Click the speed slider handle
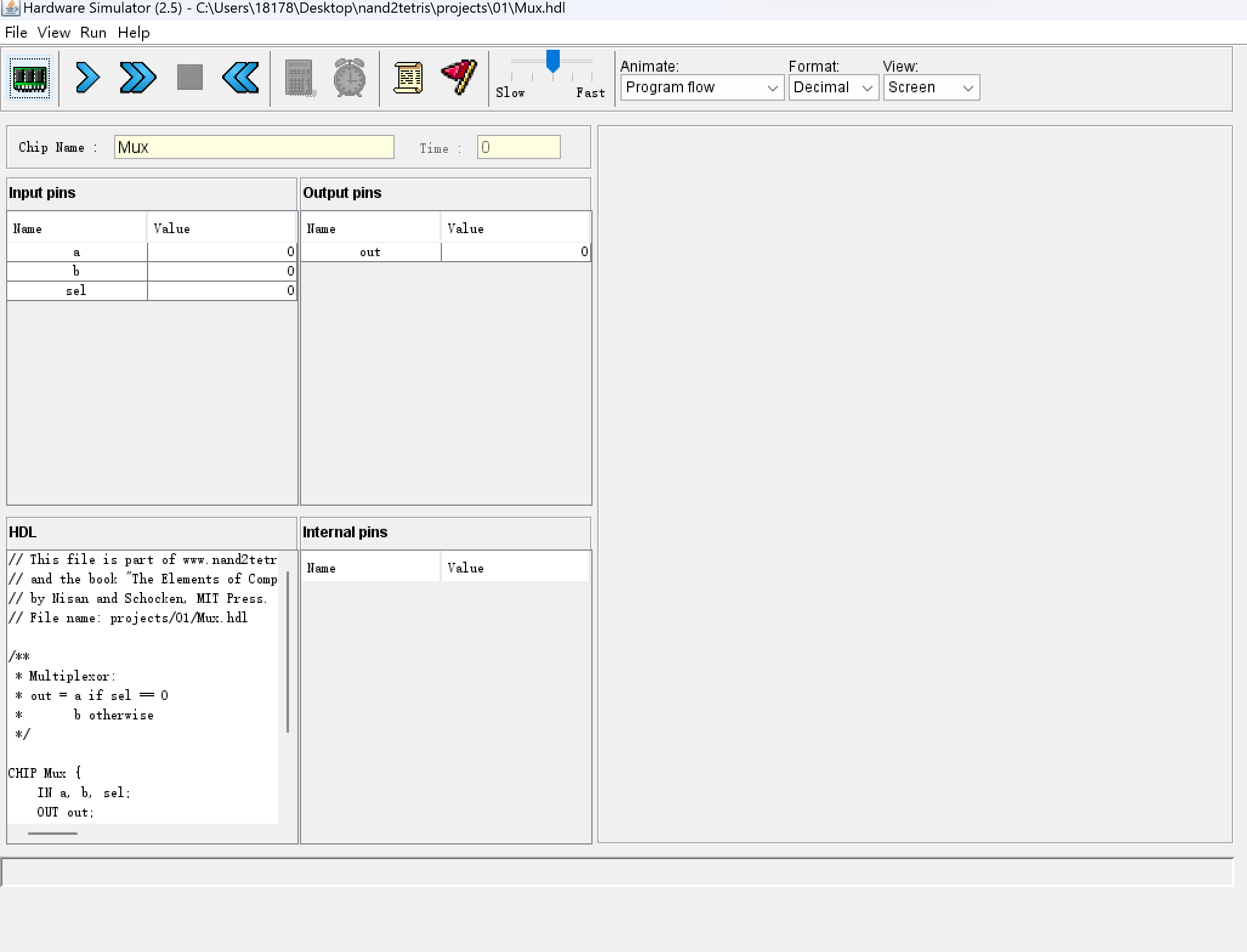 [552, 61]
